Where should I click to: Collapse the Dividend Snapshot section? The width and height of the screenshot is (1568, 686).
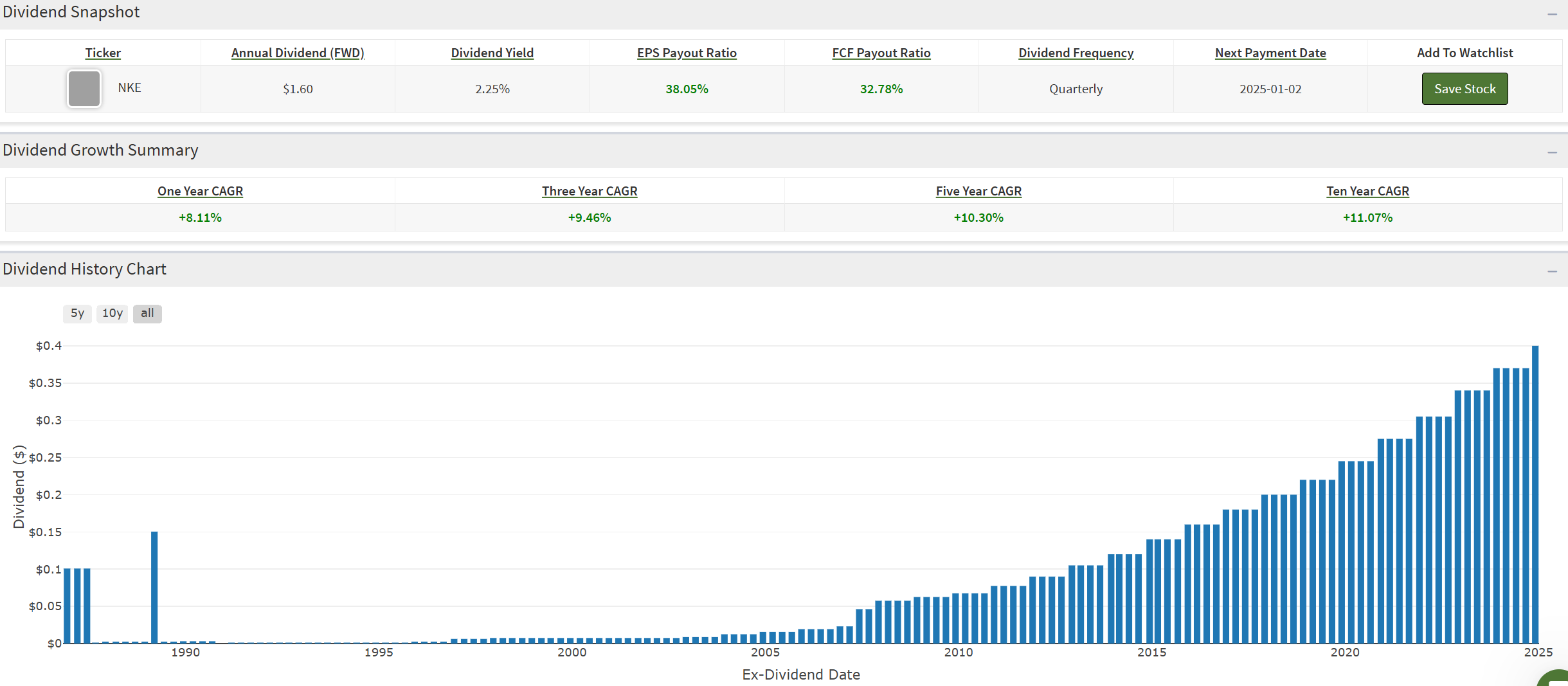tap(1552, 14)
